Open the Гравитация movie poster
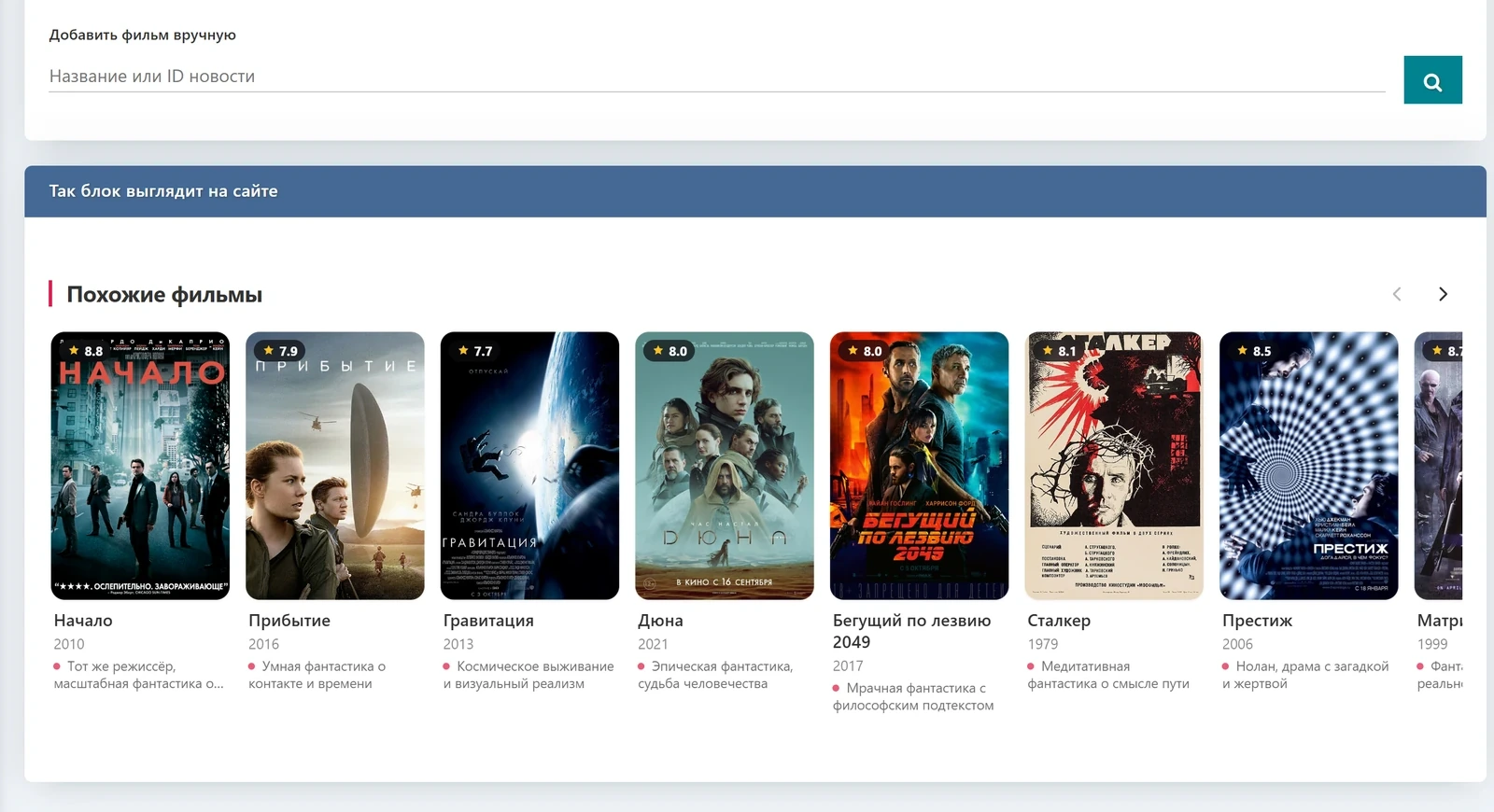The width and height of the screenshot is (1494, 812). [x=529, y=466]
